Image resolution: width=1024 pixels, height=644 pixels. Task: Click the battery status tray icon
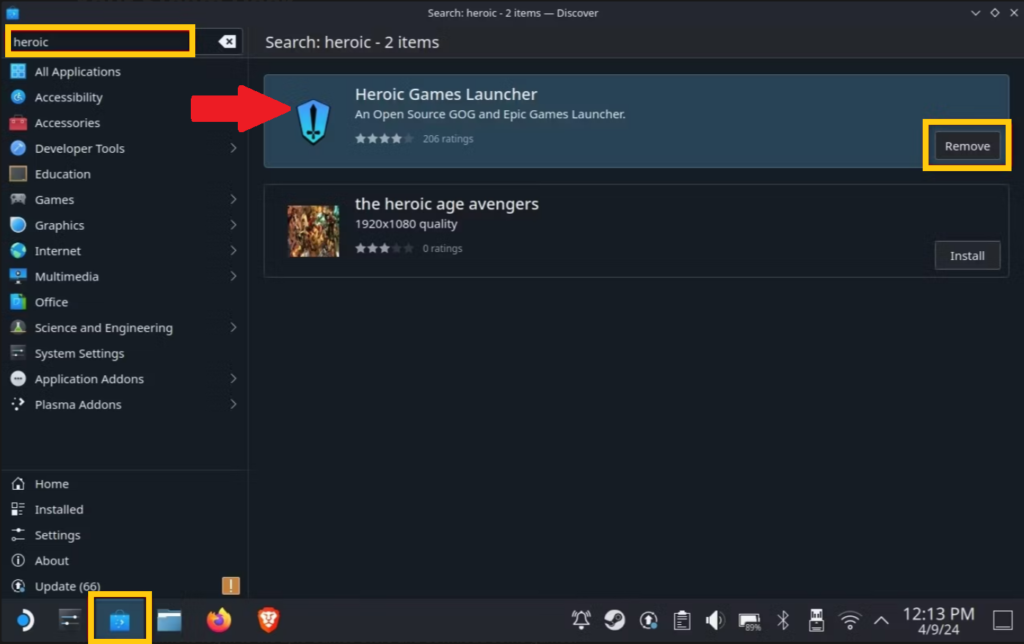point(749,620)
